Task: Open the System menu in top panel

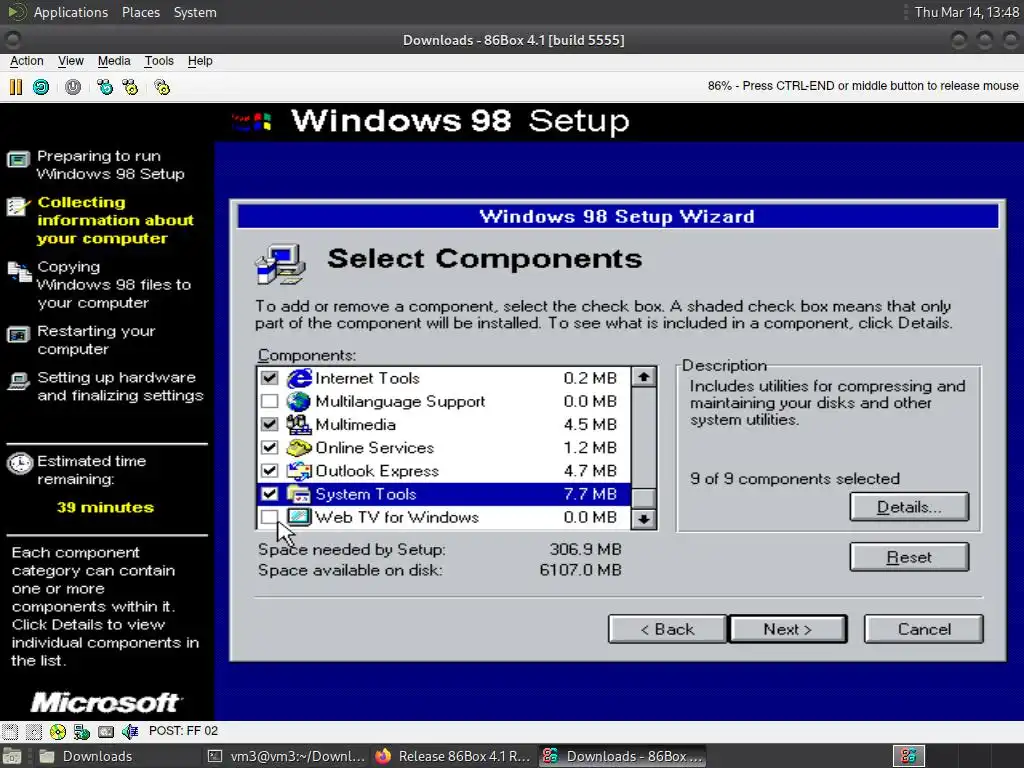Action: [x=195, y=12]
